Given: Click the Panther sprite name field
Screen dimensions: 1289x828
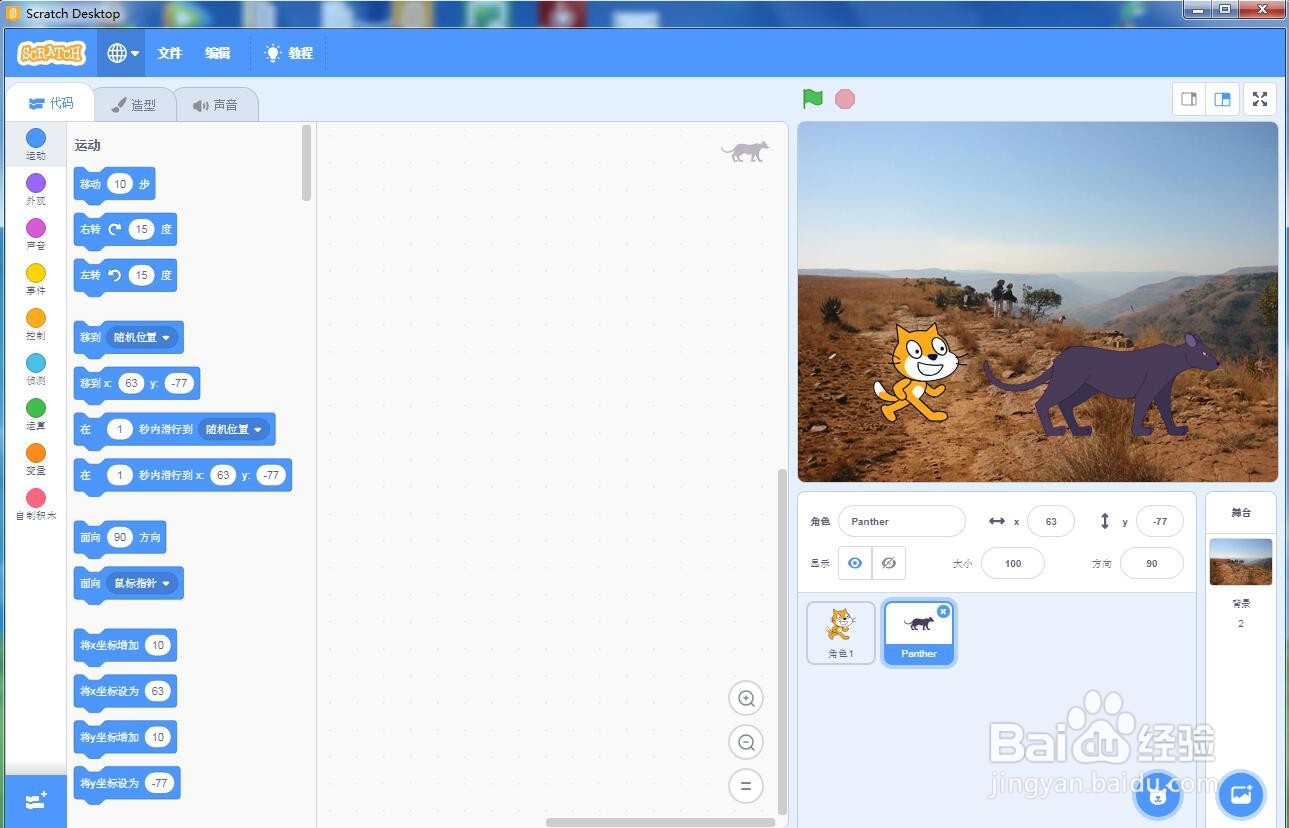Looking at the screenshot, I should click(901, 521).
